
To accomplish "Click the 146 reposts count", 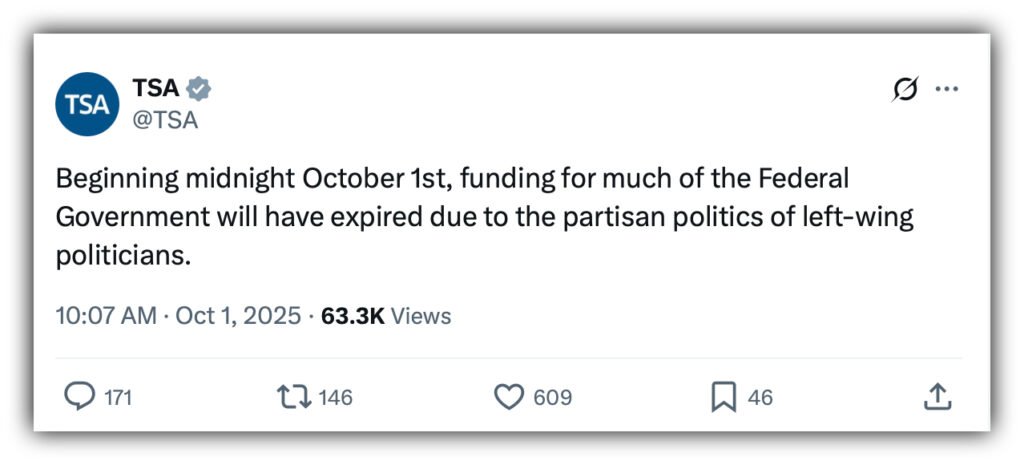I will (336, 398).
